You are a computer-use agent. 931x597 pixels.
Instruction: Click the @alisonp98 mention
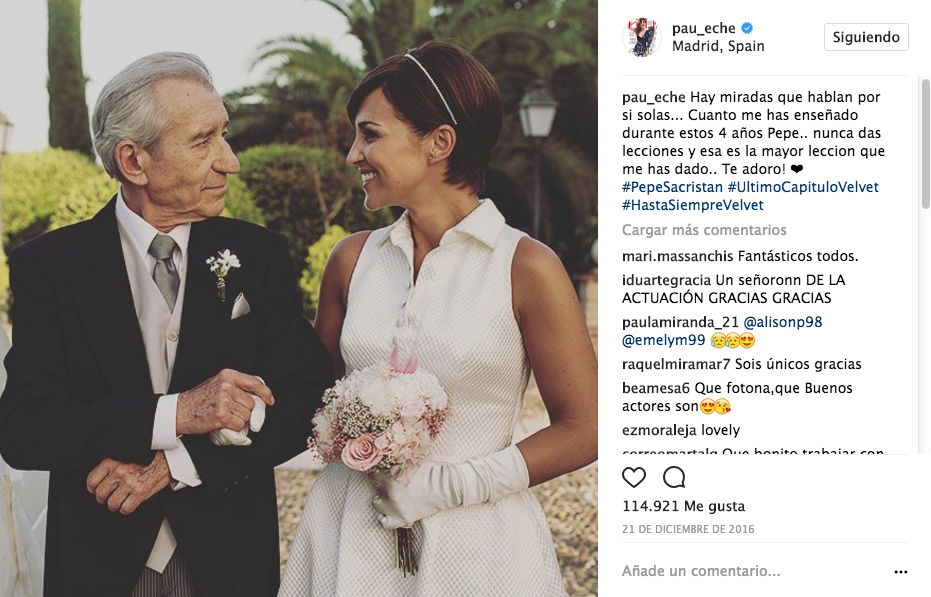click(x=783, y=322)
